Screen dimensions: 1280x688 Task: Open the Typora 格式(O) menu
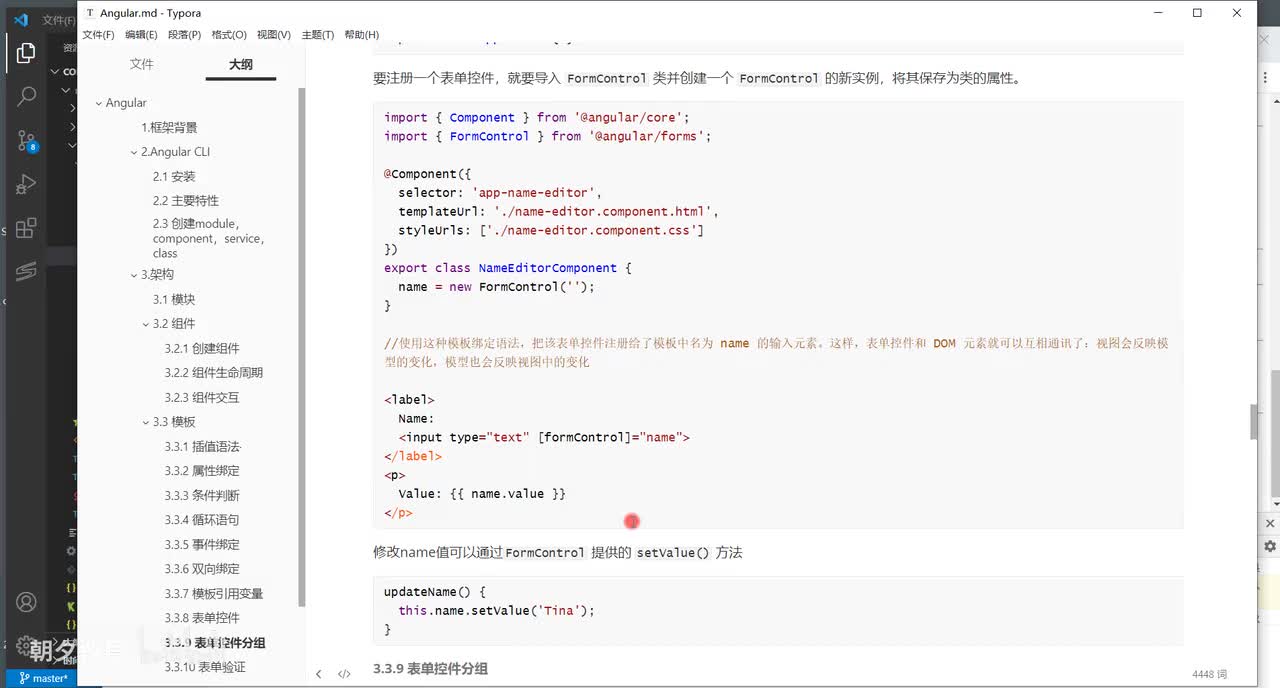pyautogui.click(x=229, y=35)
